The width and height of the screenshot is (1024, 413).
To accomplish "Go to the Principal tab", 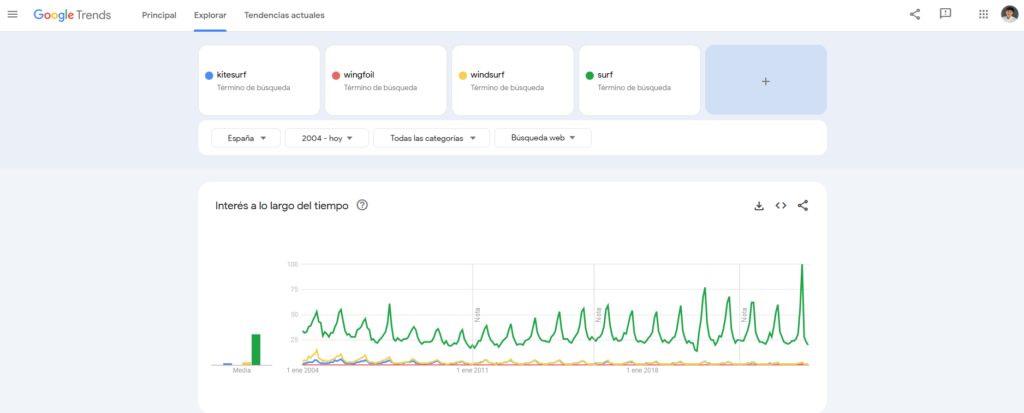I will tap(159, 15).
